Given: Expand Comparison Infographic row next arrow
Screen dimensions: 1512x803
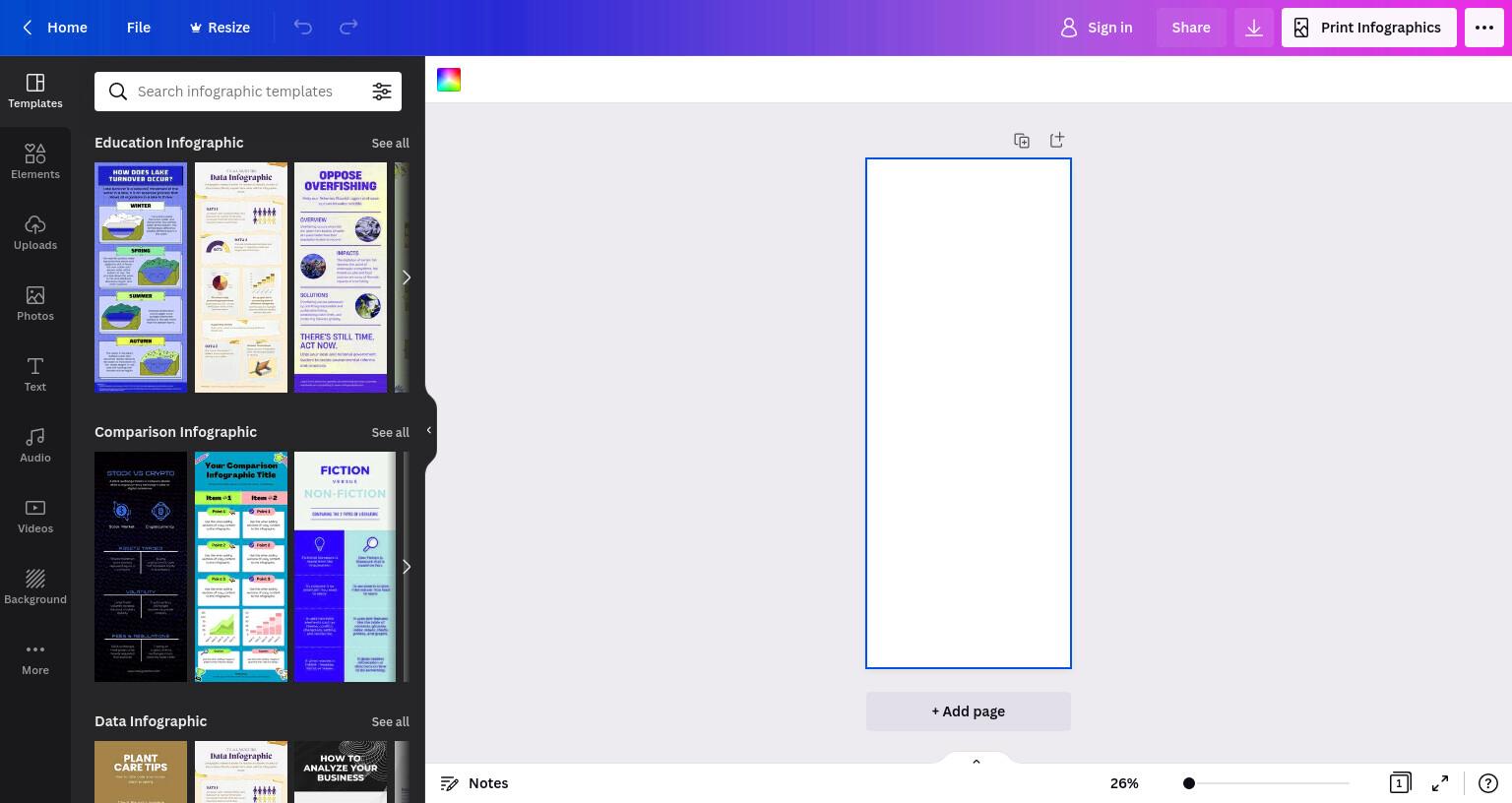Looking at the screenshot, I should click(406, 567).
